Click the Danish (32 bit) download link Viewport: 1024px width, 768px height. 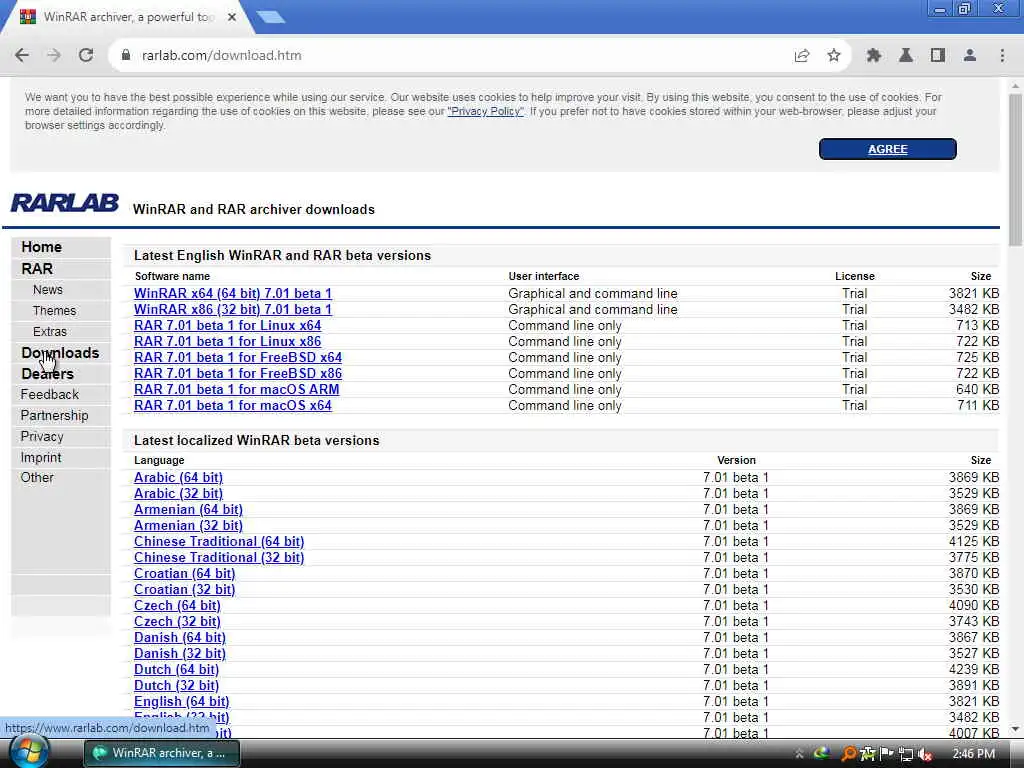click(180, 654)
